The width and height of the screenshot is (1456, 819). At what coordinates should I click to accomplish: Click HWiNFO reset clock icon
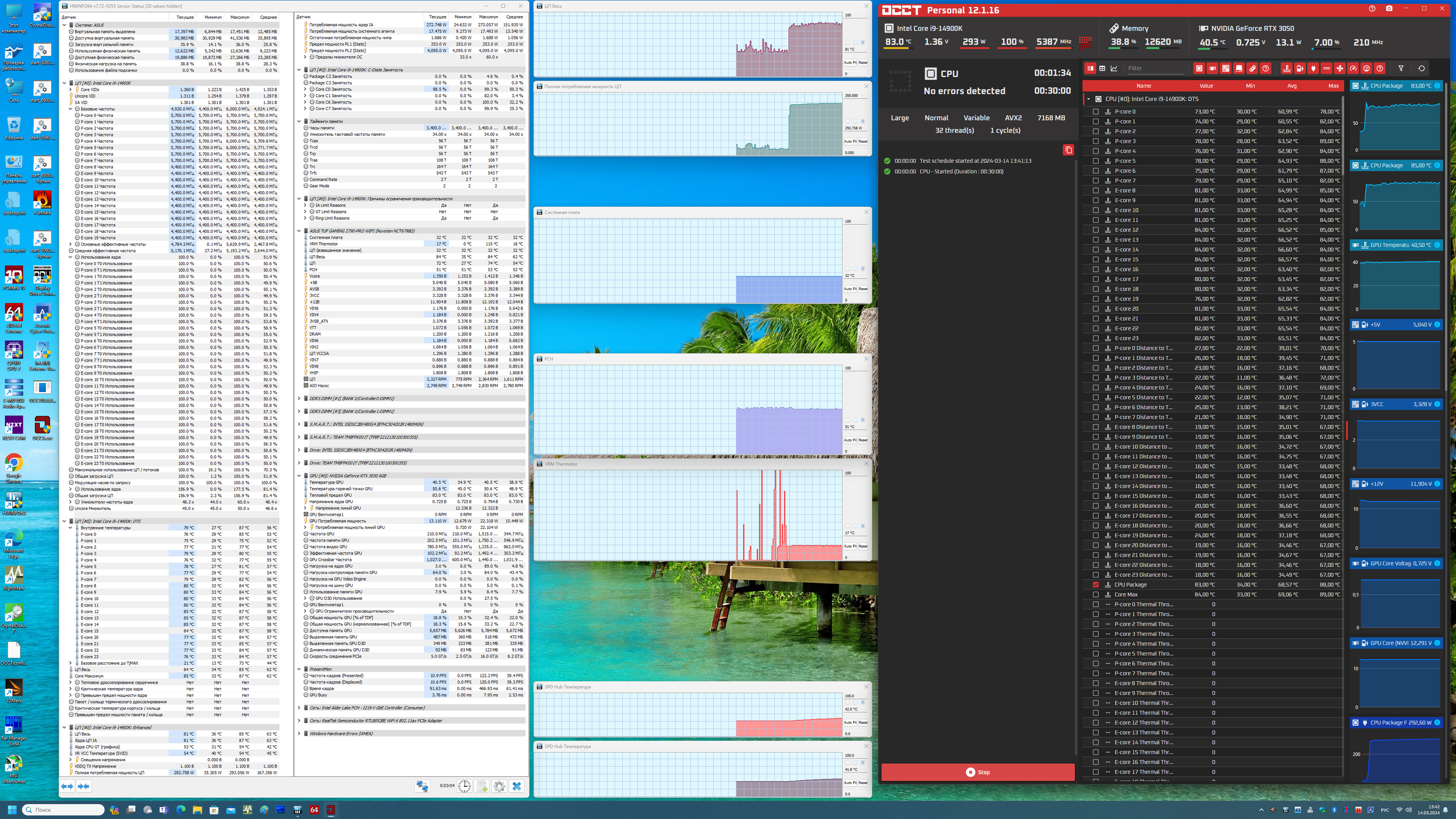point(464,786)
